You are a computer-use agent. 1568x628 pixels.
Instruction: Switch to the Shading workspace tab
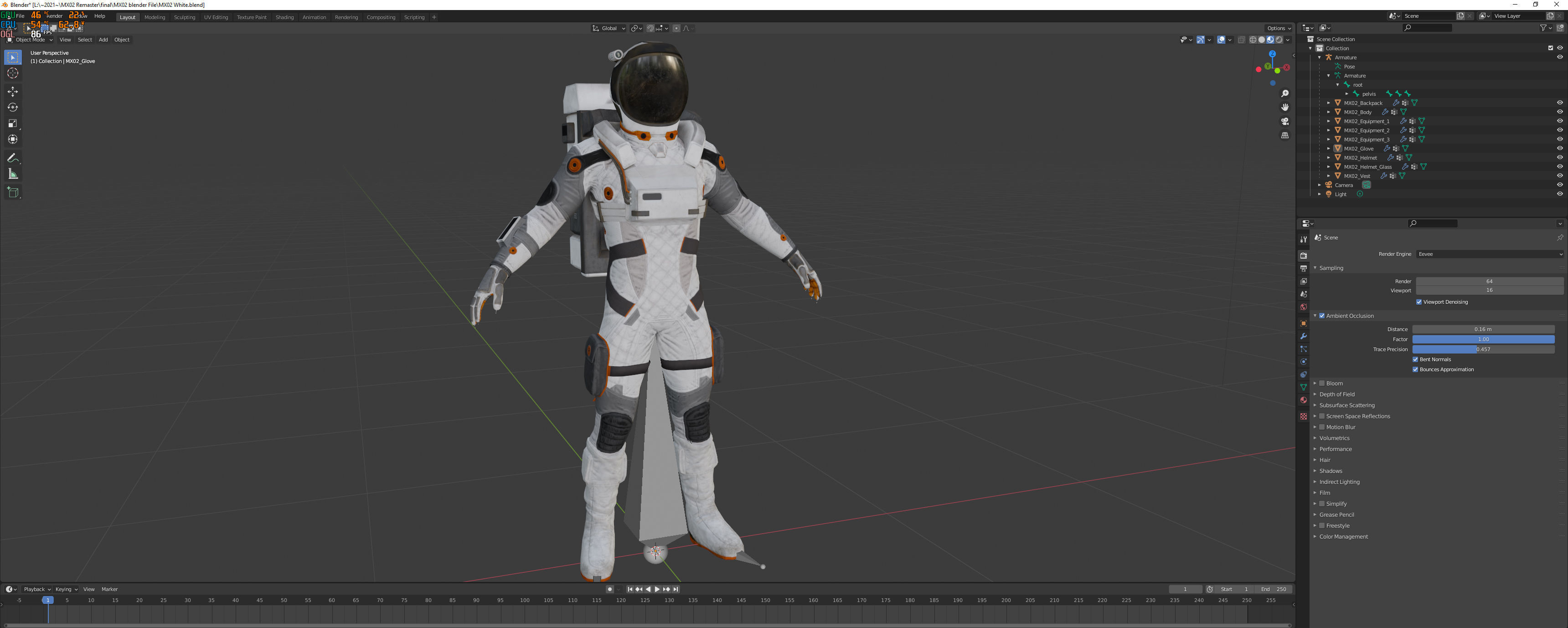pos(284,17)
